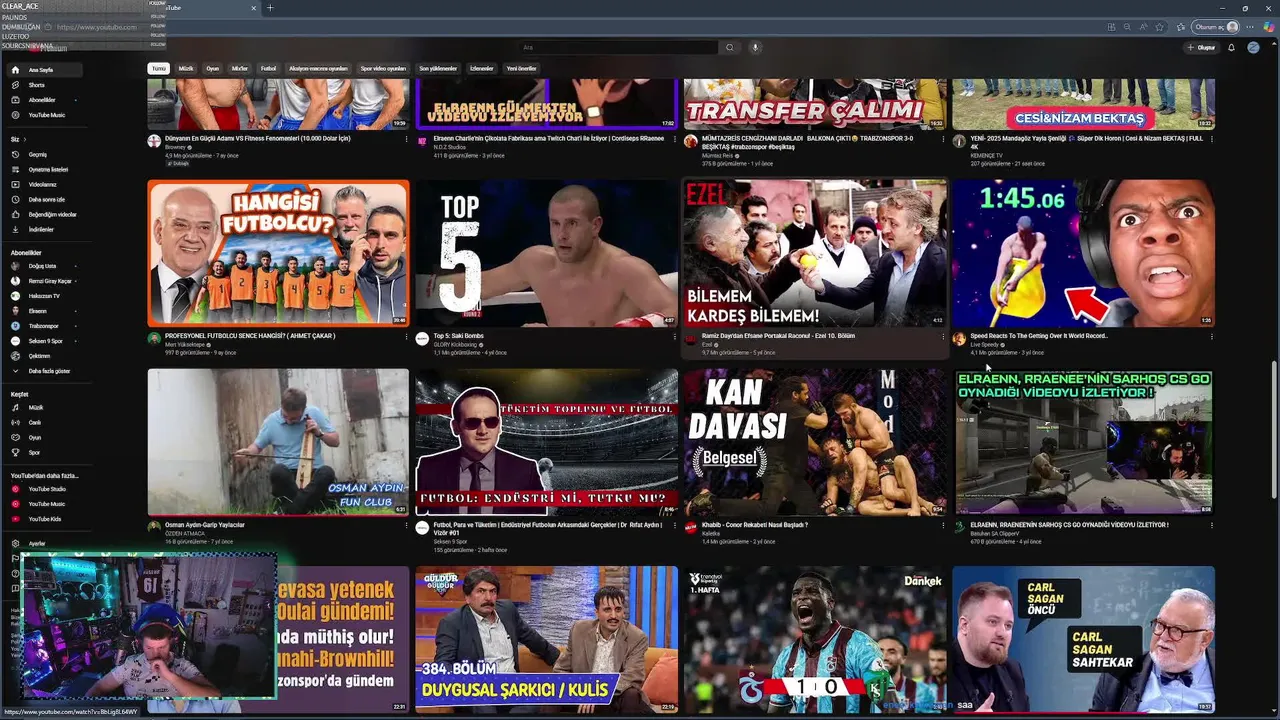Open the Seksen 9 Spor subscription

(45, 341)
